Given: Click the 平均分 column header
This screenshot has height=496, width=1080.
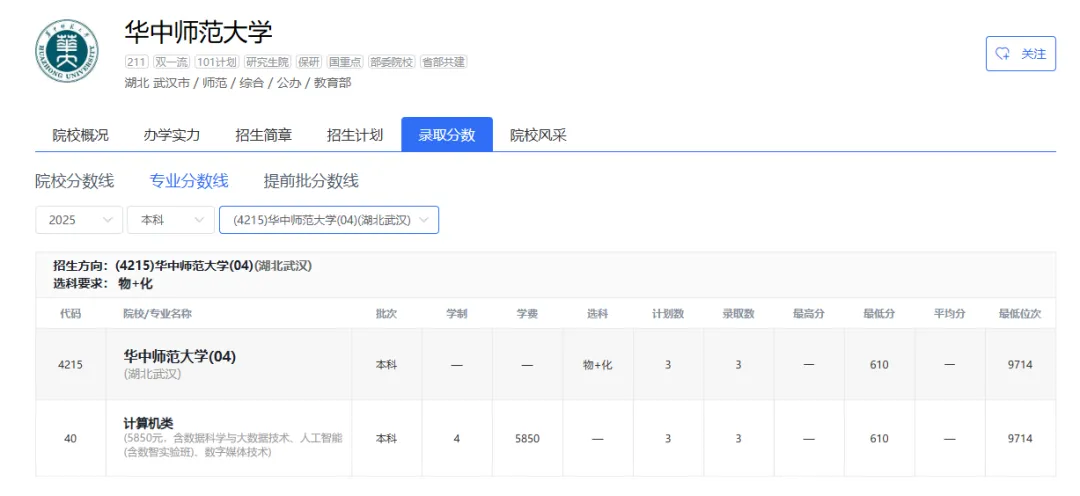Looking at the screenshot, I should point(949,313).
